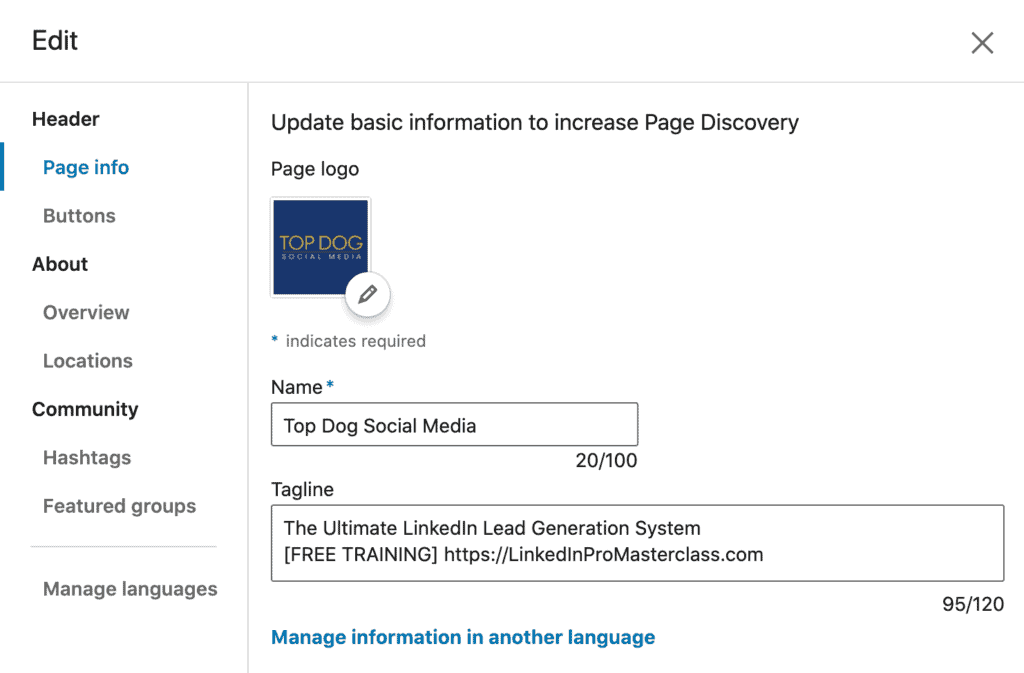Click the Header sidebar heading

click(x=65, y=119)
